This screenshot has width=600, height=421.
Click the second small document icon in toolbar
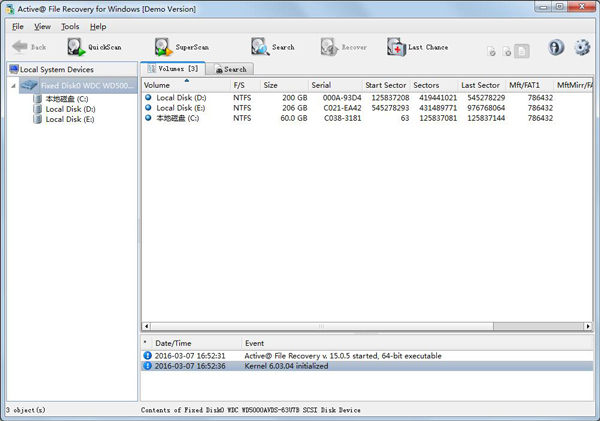coord(507,51)
